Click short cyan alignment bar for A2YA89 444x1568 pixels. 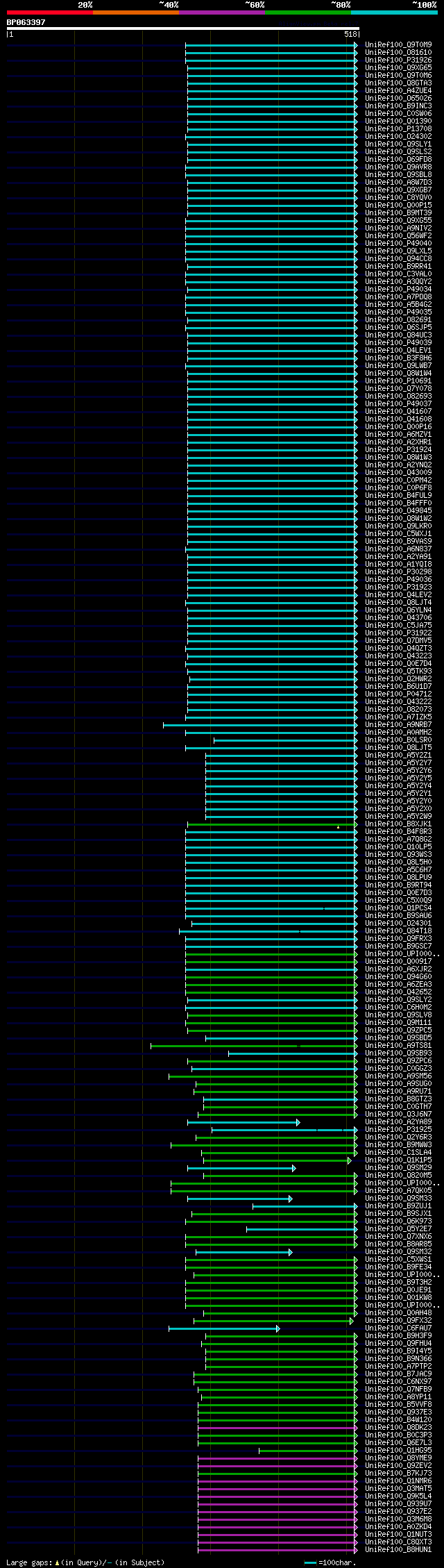244,1122
